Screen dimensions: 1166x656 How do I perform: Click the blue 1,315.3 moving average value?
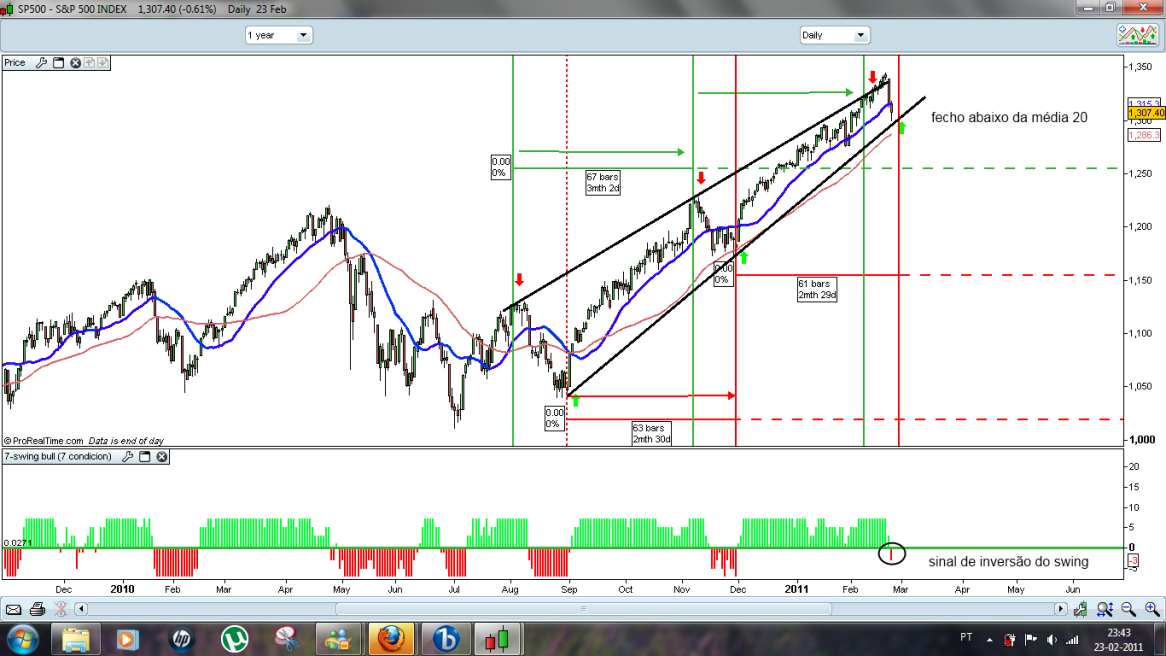[1144, 103]
